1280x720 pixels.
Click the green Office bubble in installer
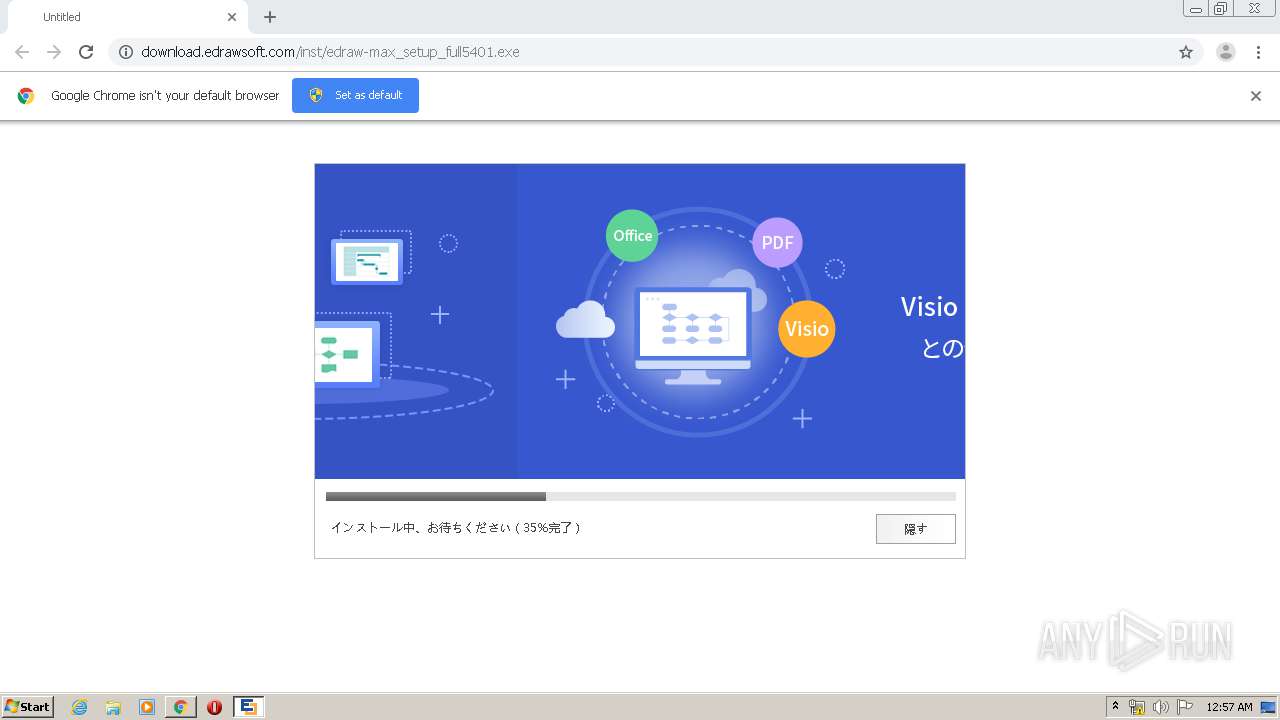(x=632, y=236)
